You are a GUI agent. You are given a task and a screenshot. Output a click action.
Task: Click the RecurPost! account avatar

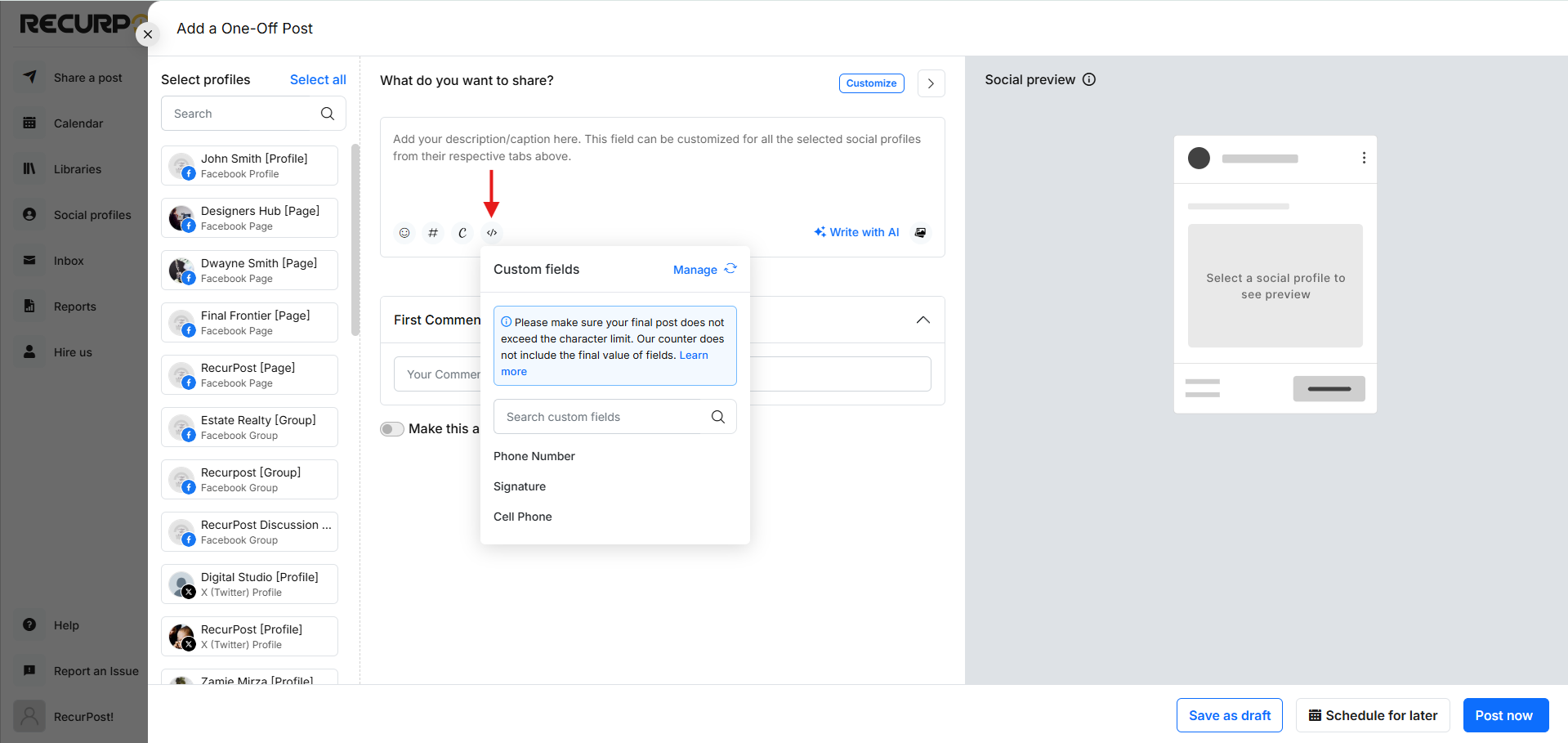click(x=29, y=716)
